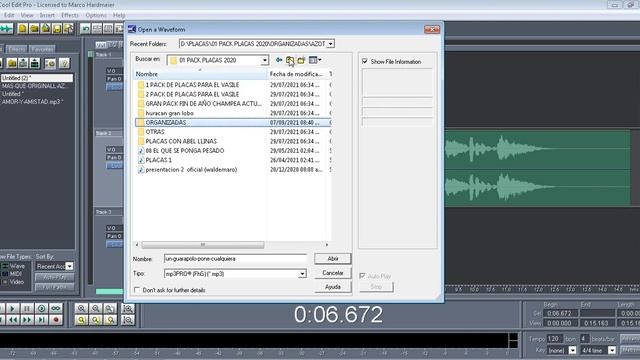The image size is (640, 360).
Task: Open the View menu
Action: pos(27,15)
